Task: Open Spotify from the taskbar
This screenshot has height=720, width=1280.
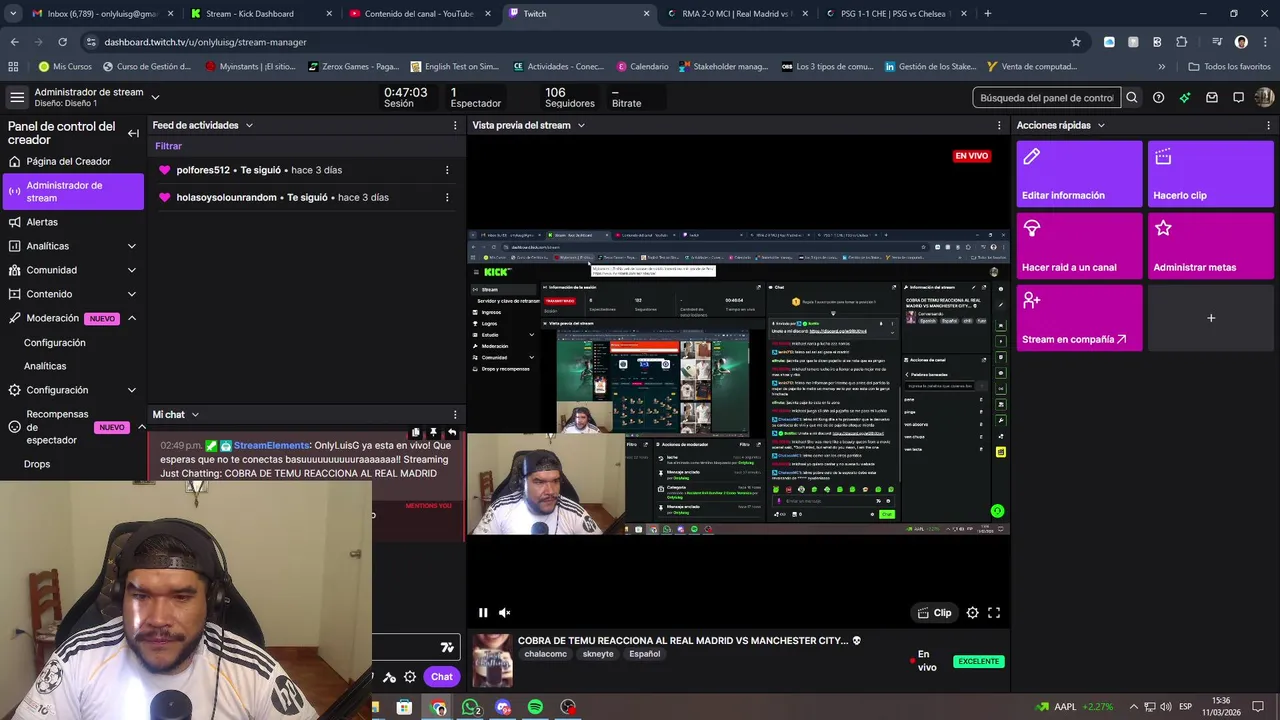Action: pos(535,708)
